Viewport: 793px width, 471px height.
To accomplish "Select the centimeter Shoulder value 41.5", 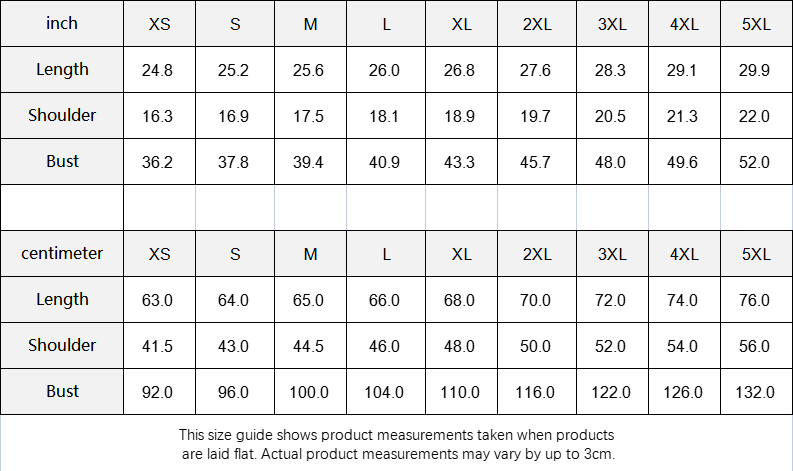I will pos(157,346).
